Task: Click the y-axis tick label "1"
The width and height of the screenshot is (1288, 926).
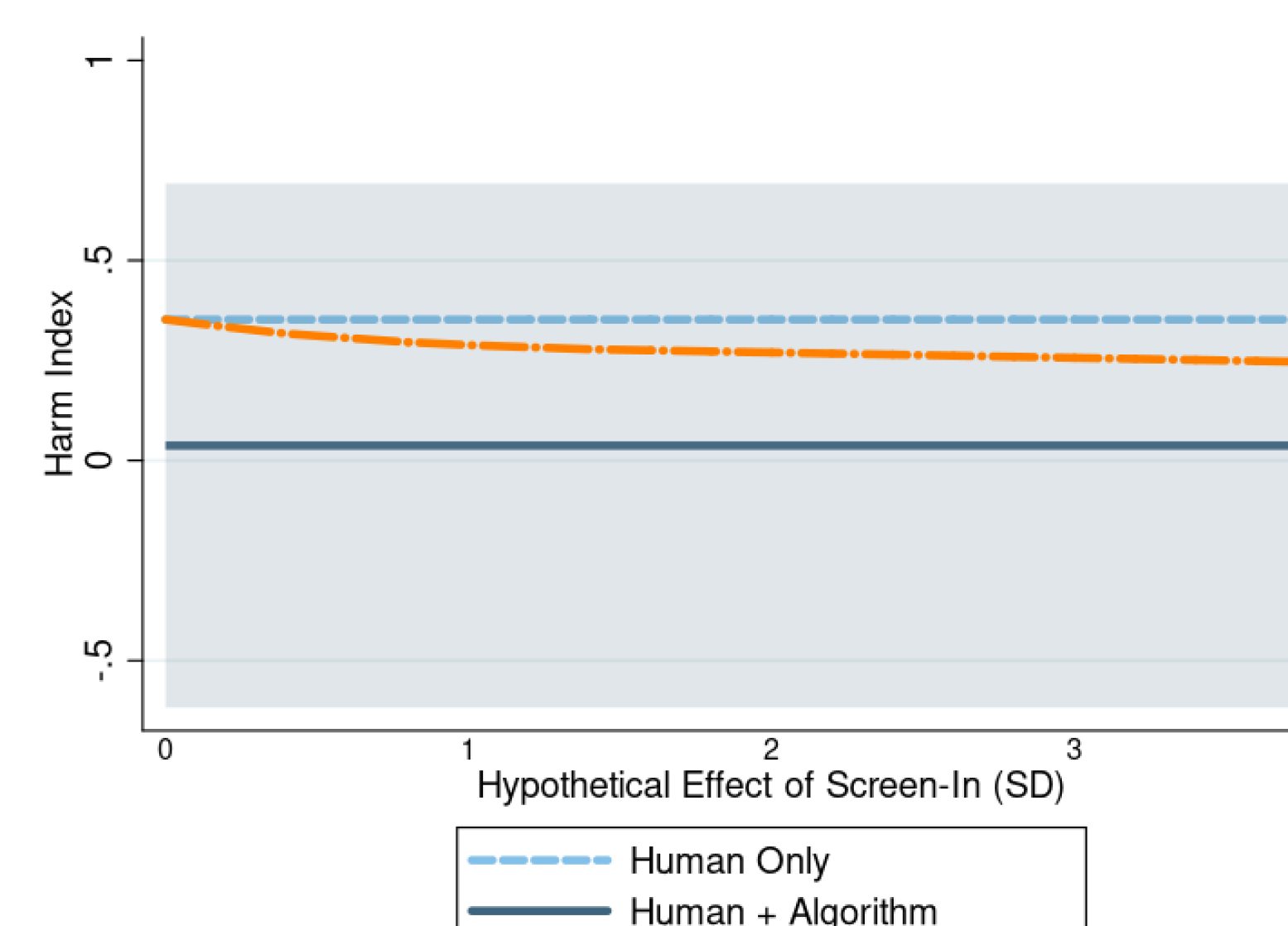Action: pyautogui.click(x=99, y=60)
